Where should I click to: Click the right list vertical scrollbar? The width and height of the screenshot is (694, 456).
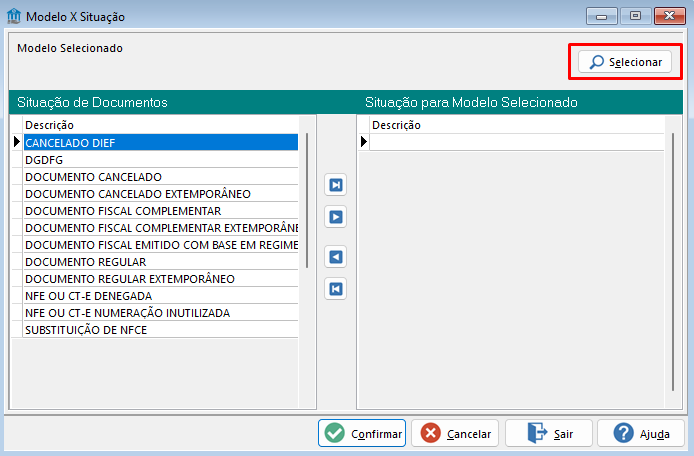pyautogui.click(x=673, y=262)
